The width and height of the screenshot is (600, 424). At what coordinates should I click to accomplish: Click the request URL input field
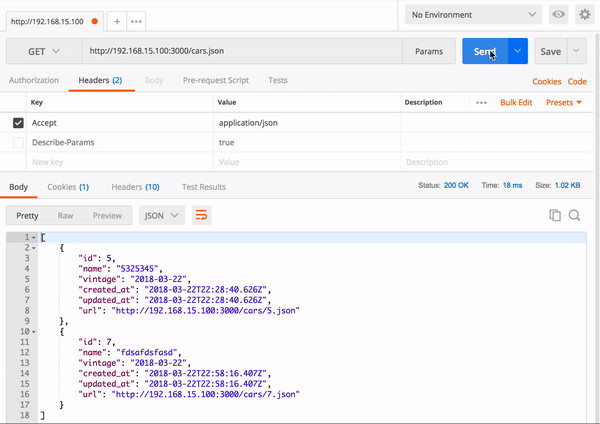[242, 51]
